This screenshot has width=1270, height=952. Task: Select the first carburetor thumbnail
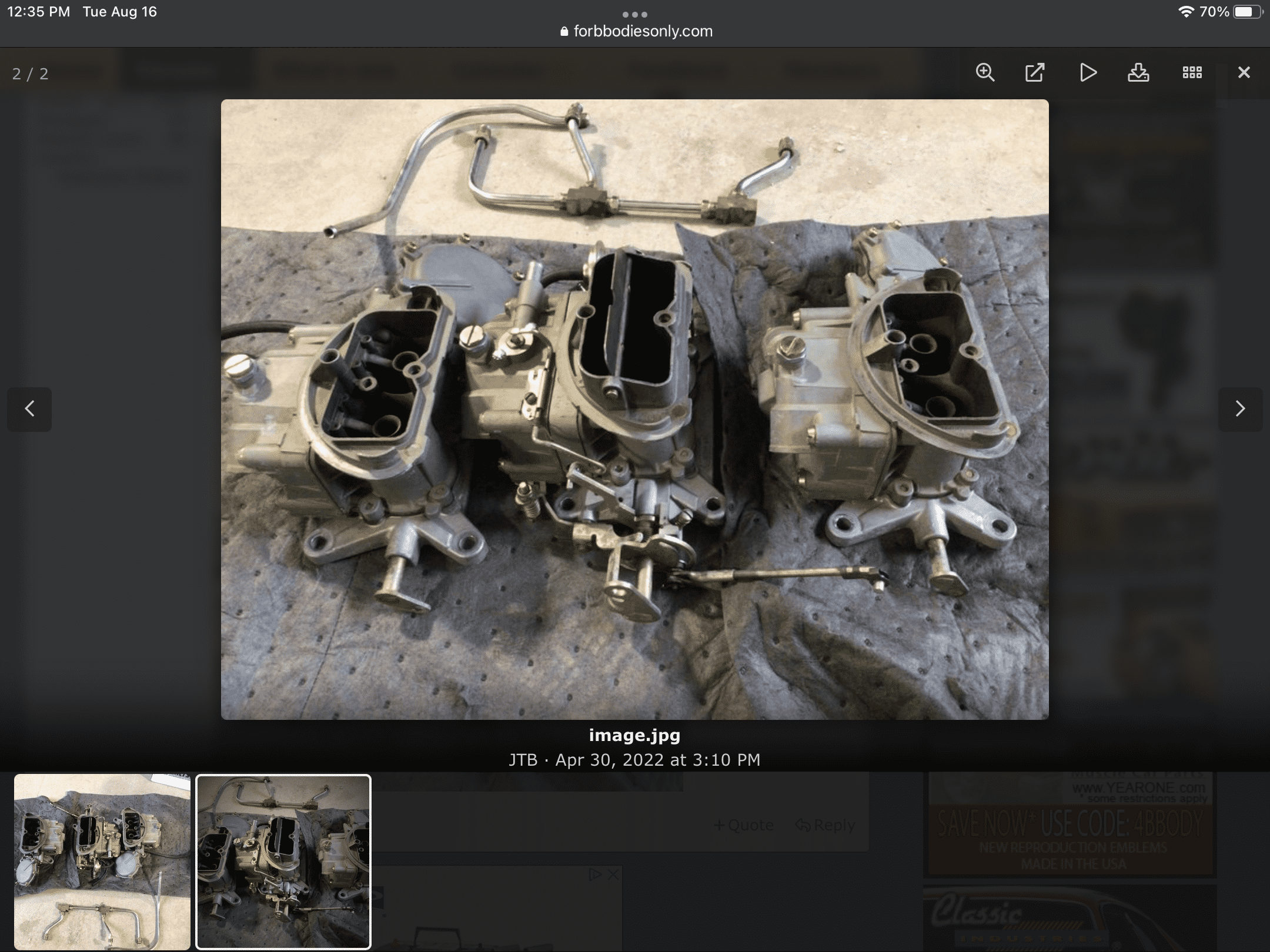click(x=102, y=862)
